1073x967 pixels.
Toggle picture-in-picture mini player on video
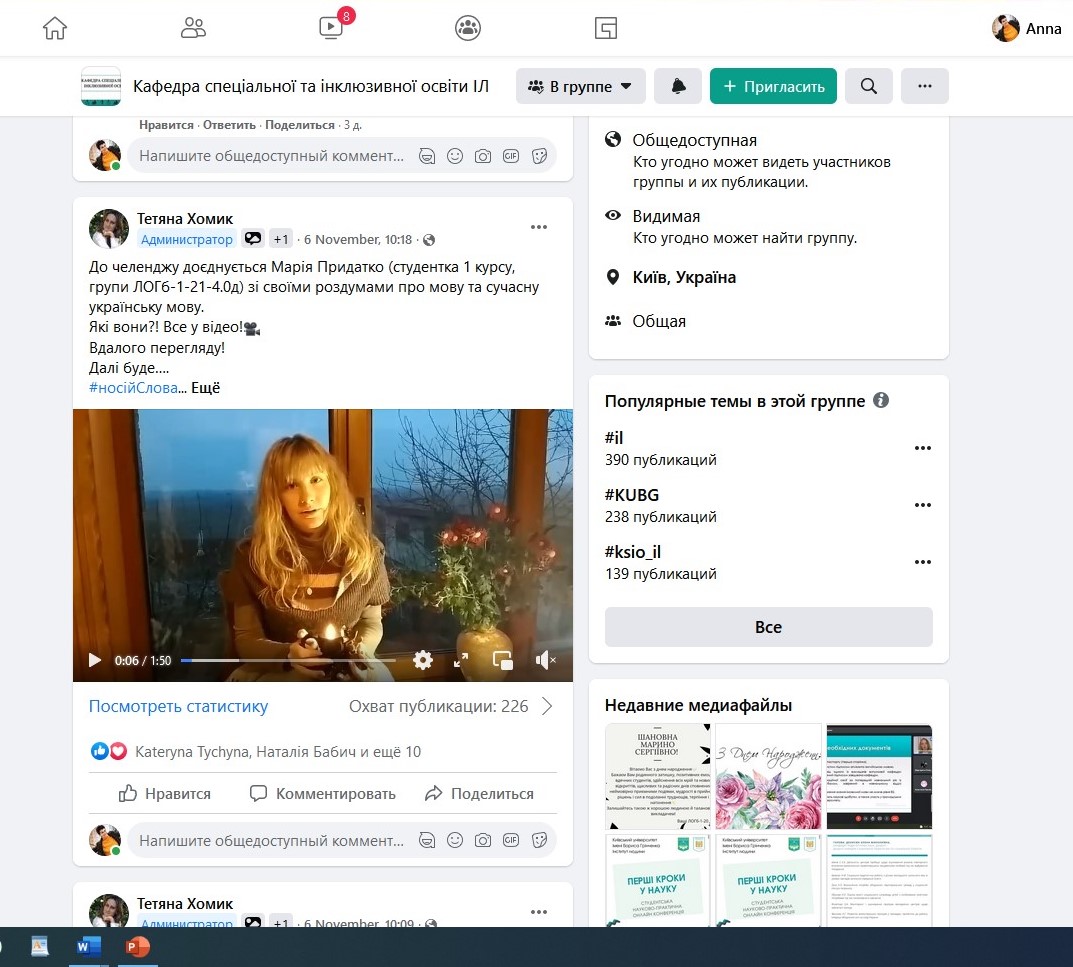tap(502, 660)
